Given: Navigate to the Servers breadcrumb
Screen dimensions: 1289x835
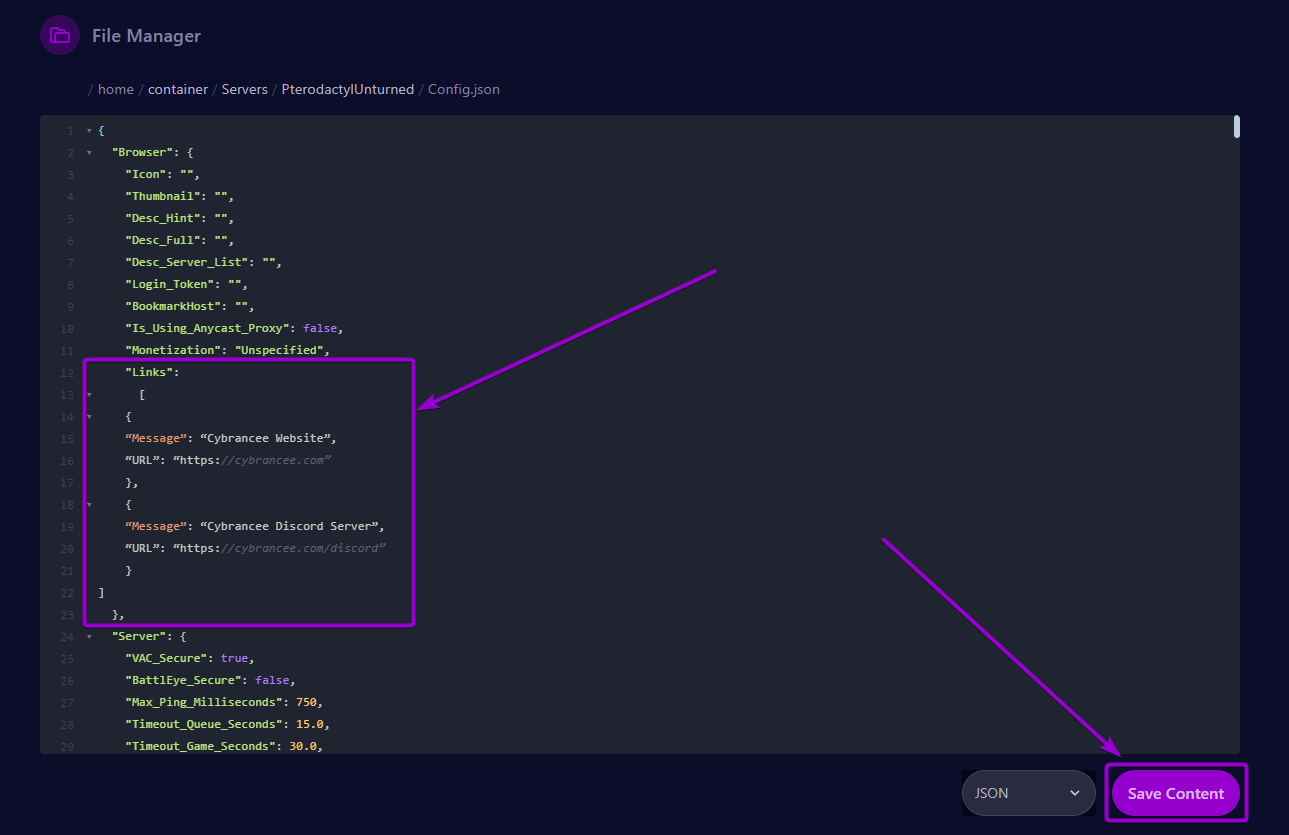Looking at the screenshot, I should click(245, 89).
